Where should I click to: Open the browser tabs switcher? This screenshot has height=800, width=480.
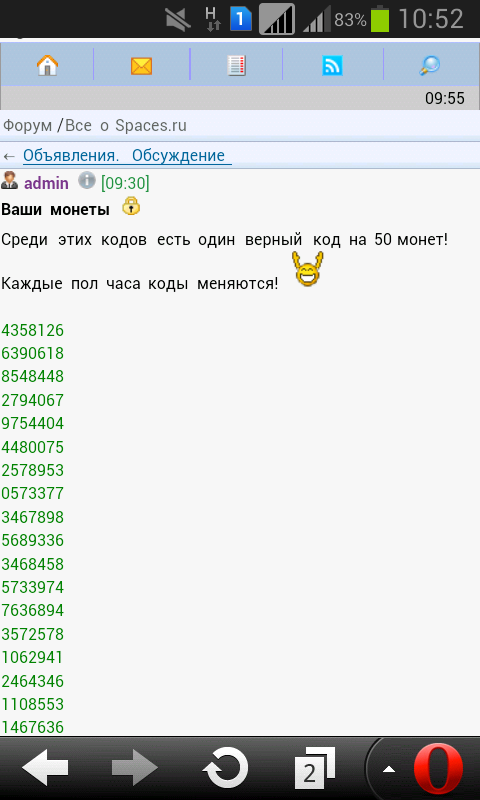pos(314,768)
